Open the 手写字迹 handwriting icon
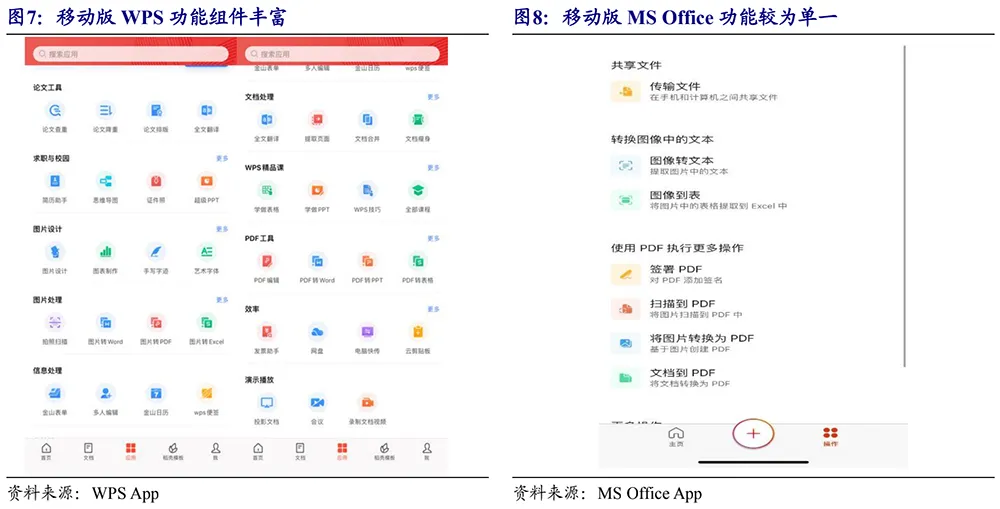 (x=156, y=252)
